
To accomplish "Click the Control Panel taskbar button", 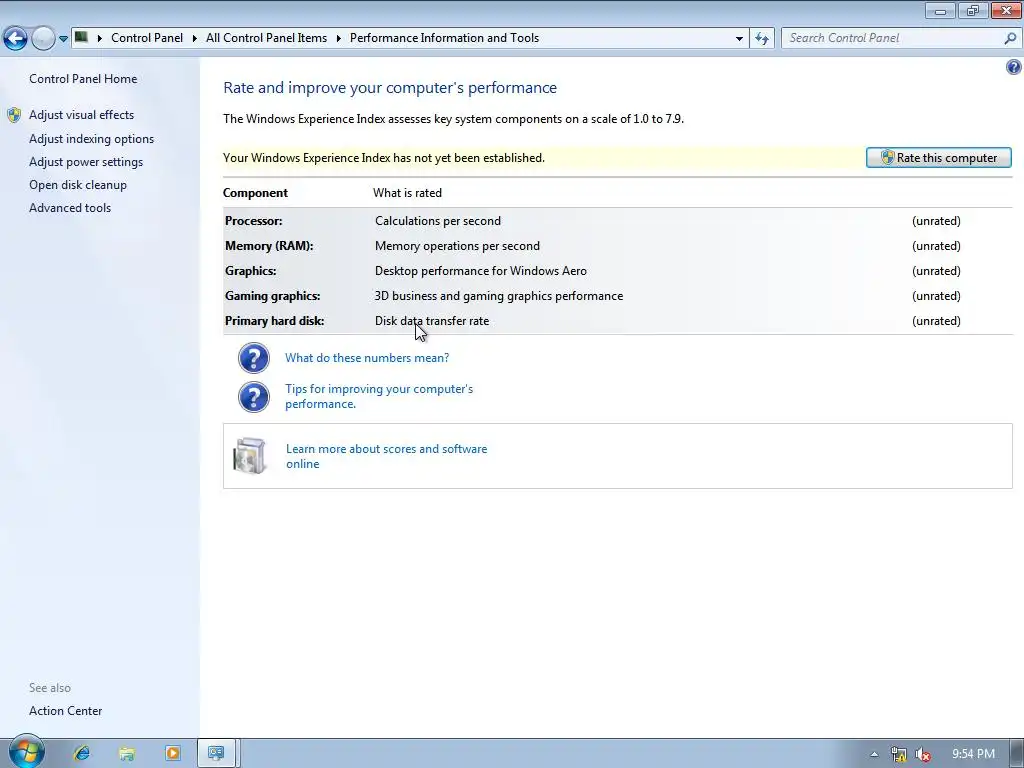I will point(216,753).
